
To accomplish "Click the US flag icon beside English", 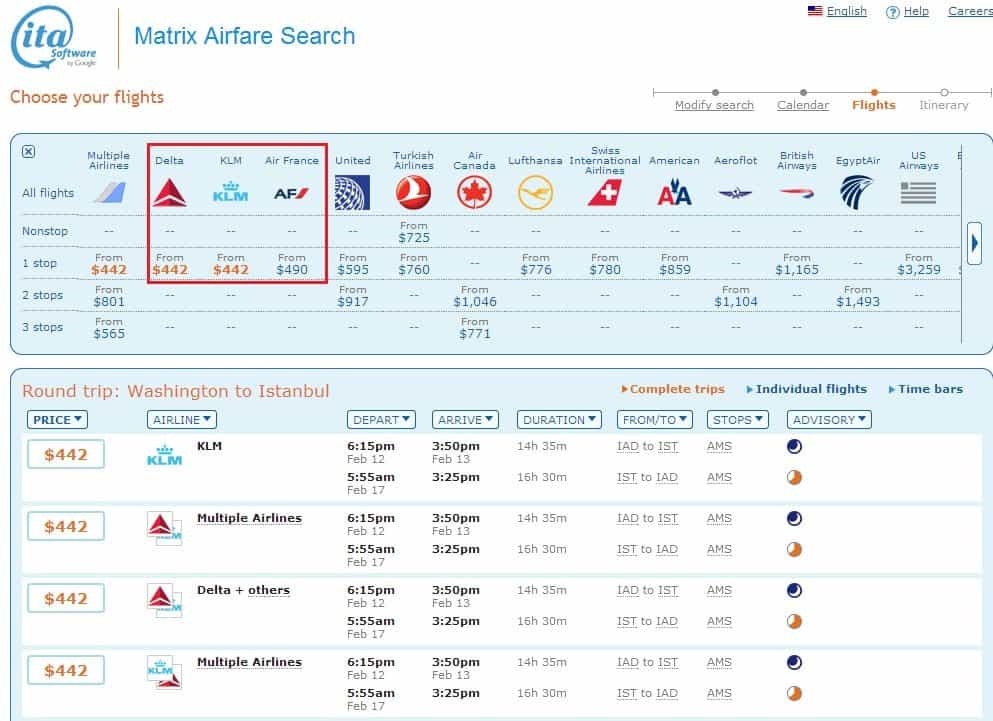I will click(815, 11).
